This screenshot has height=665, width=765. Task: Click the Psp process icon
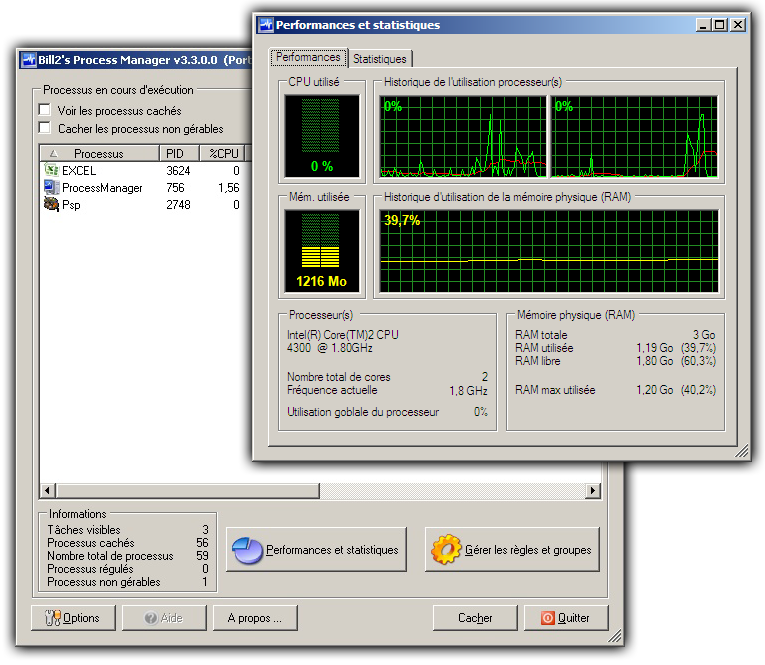pyautogui.click(x=51, y=204)
